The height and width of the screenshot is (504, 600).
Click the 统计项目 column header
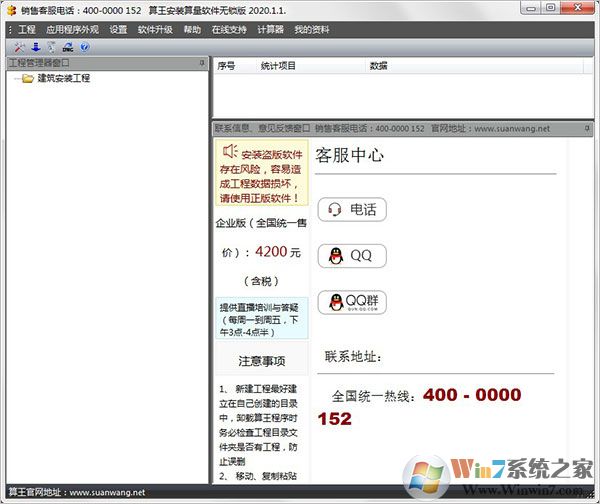pyautogui.click(x=278, y=66)
